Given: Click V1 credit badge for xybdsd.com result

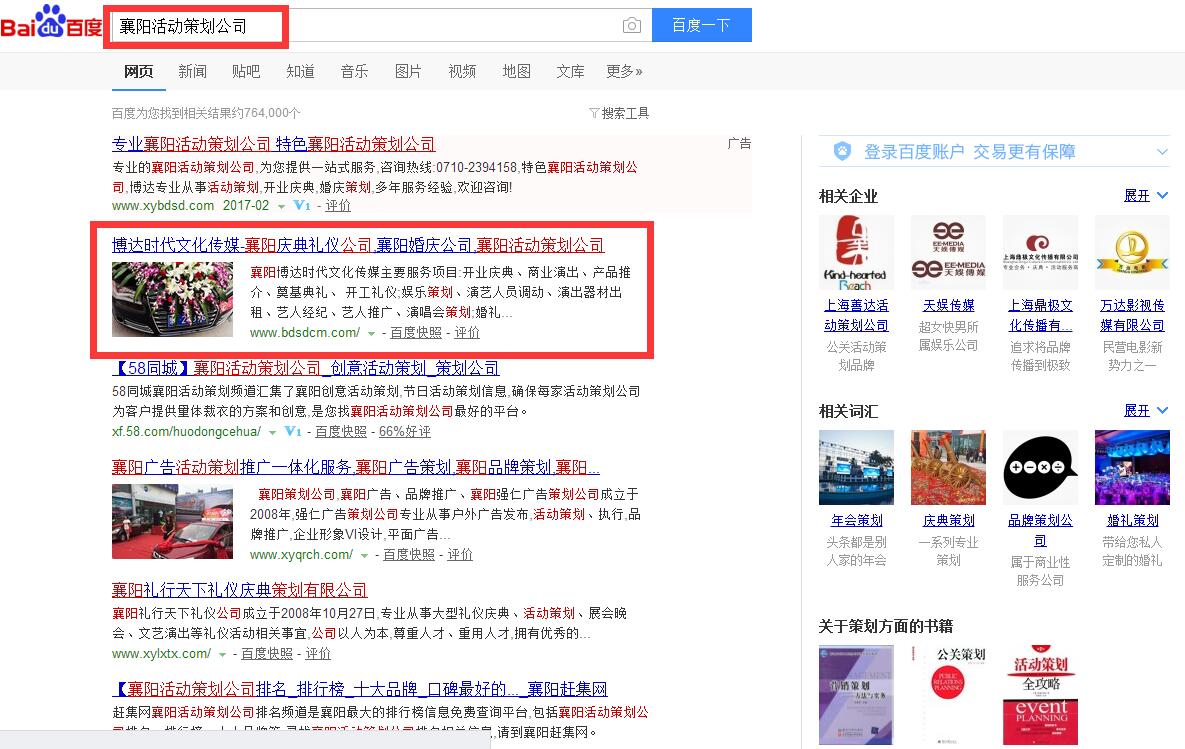Looking at the screenshot, I should pyautogui.click(x=302, y=206).
